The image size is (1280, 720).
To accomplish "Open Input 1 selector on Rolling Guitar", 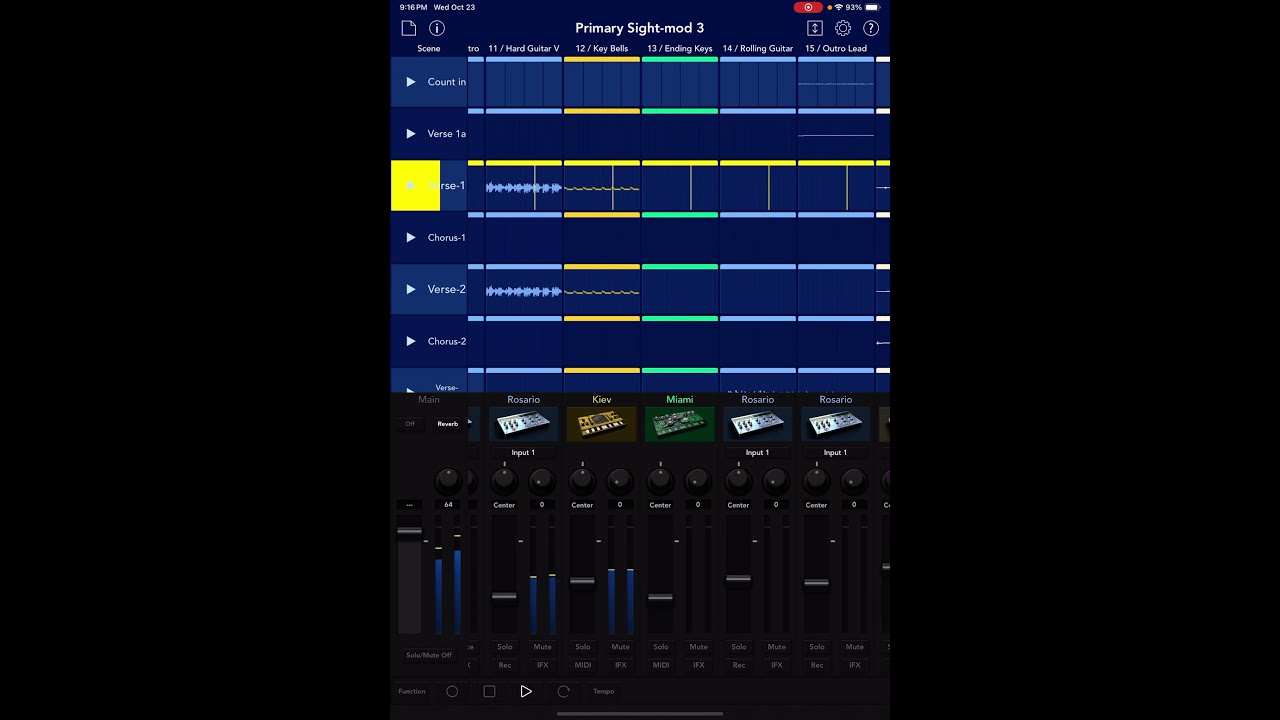I will [757, 453].
